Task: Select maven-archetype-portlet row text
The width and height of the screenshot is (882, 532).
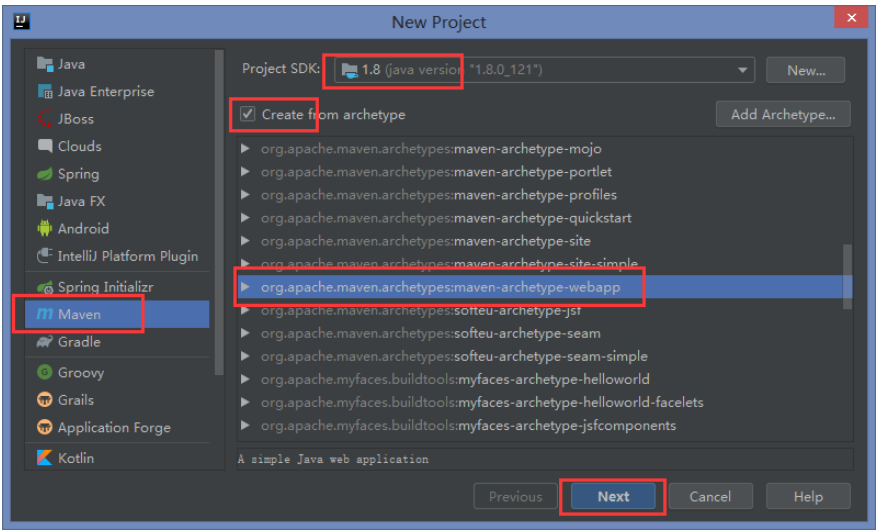Action: pyautogui.click(x=436, y=172)
